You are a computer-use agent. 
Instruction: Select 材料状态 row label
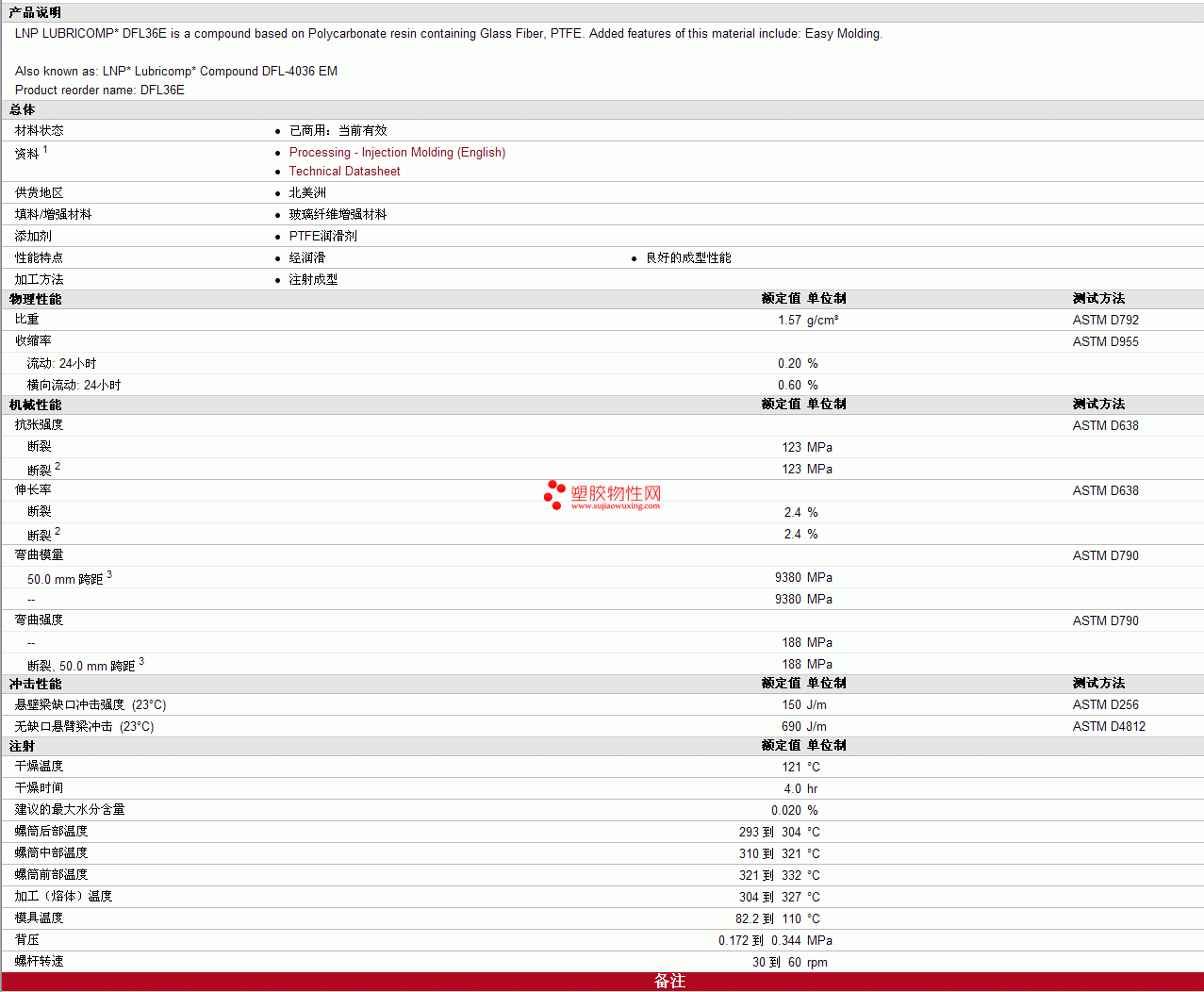(x=40, y=131)
